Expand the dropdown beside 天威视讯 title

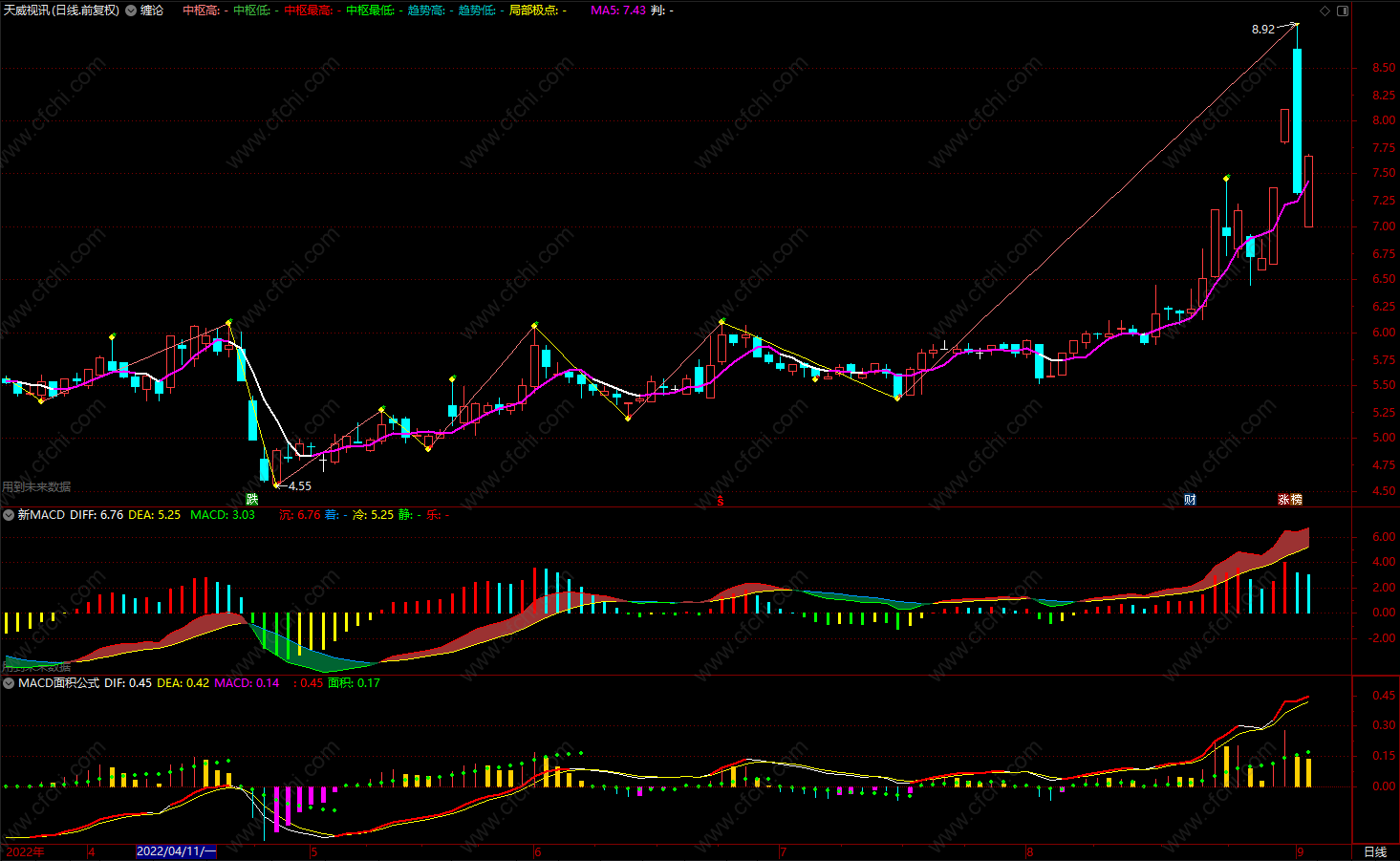(131, 11)
